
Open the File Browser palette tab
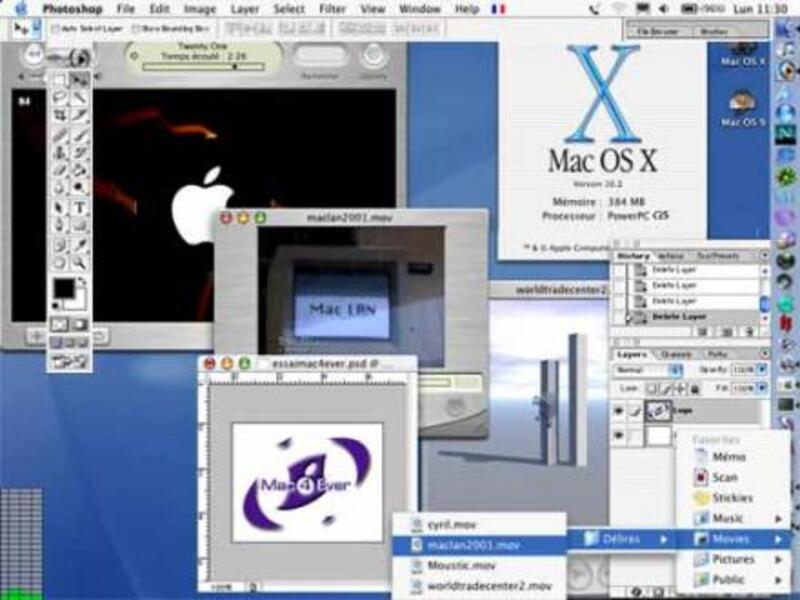658,32
